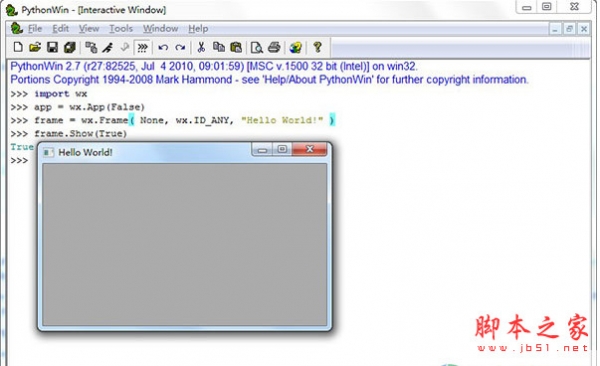Click the empty >>> prompt line
600x366 pixels.
(x=19, y=160)
